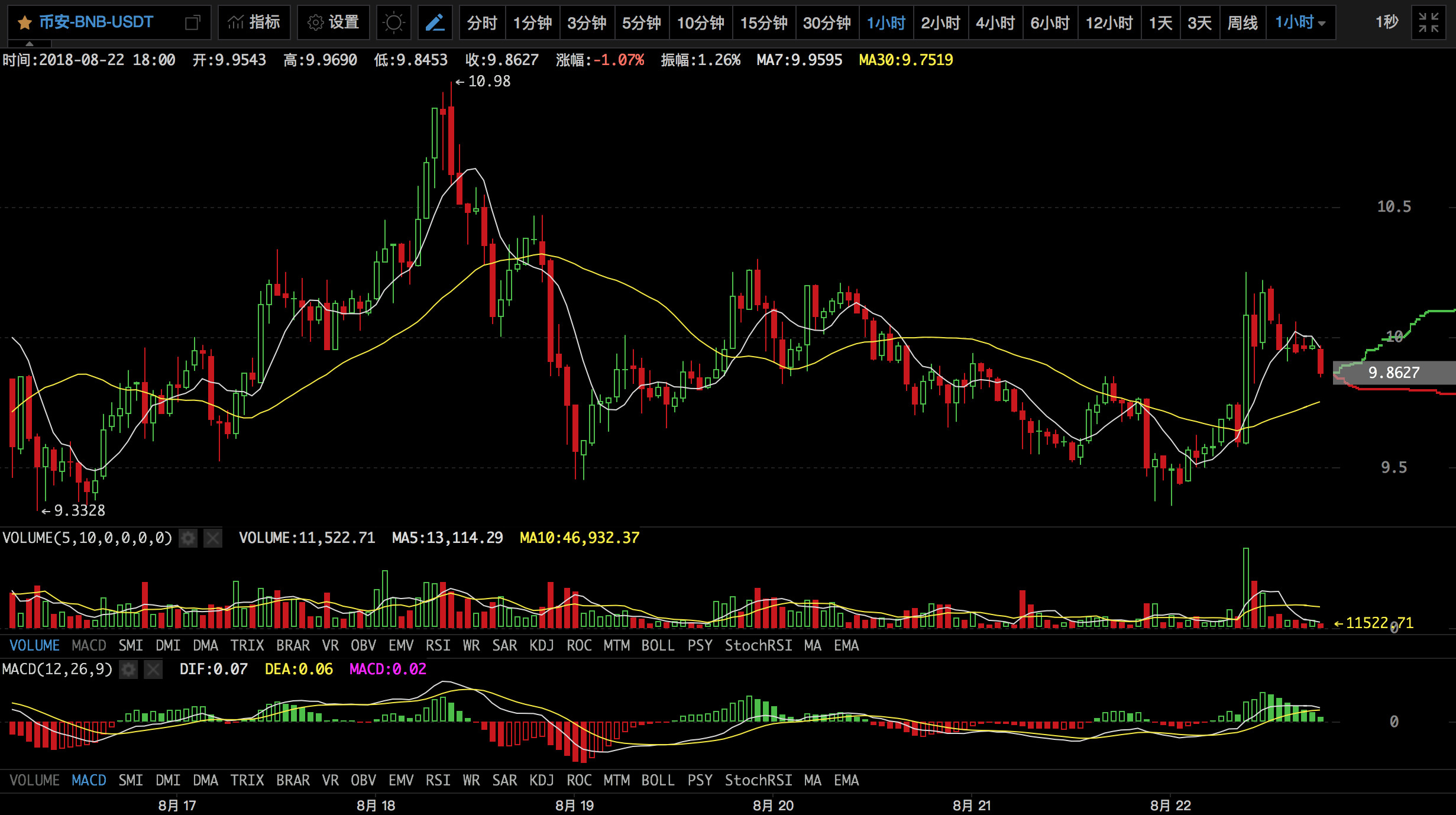Screen dimensions: 1456x815
Task: Switch first sub-chart to TRIX
Action: (247, 645)
